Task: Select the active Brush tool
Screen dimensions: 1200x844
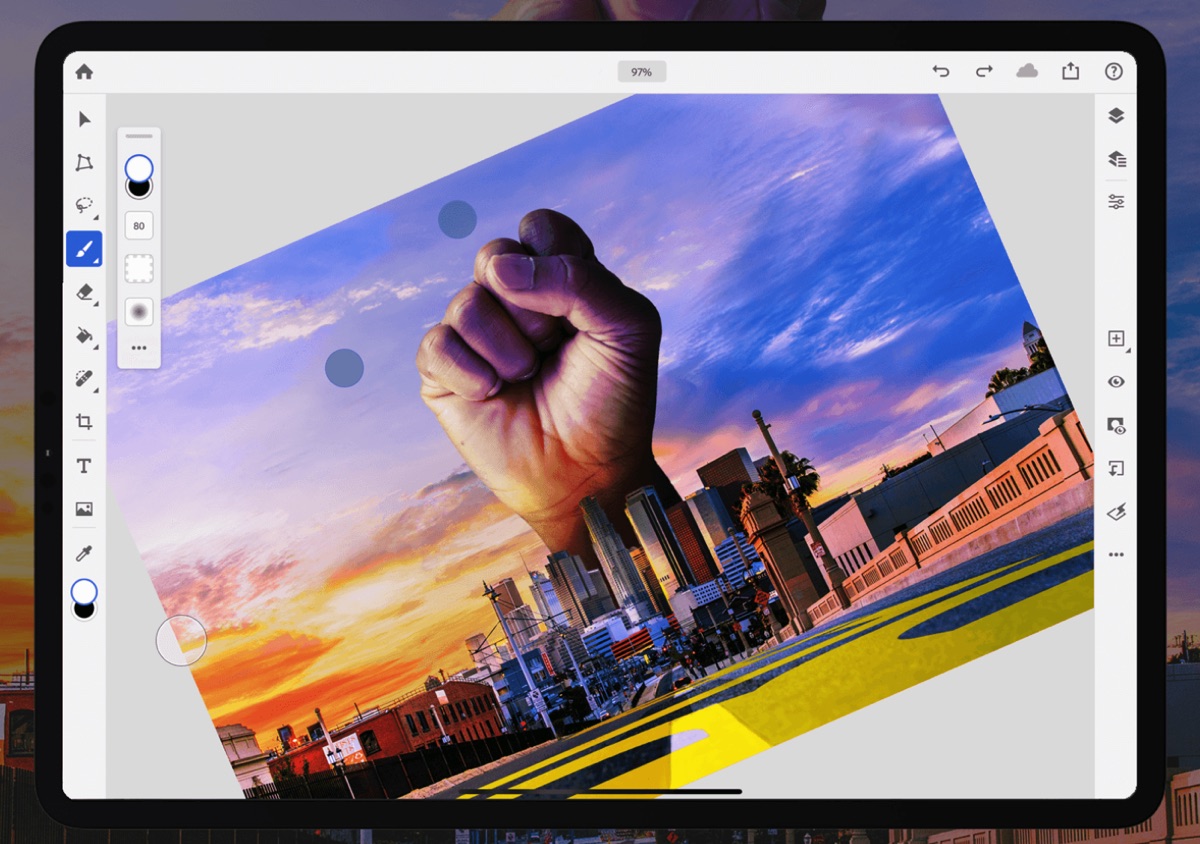Action: click(x=84, y=248)
